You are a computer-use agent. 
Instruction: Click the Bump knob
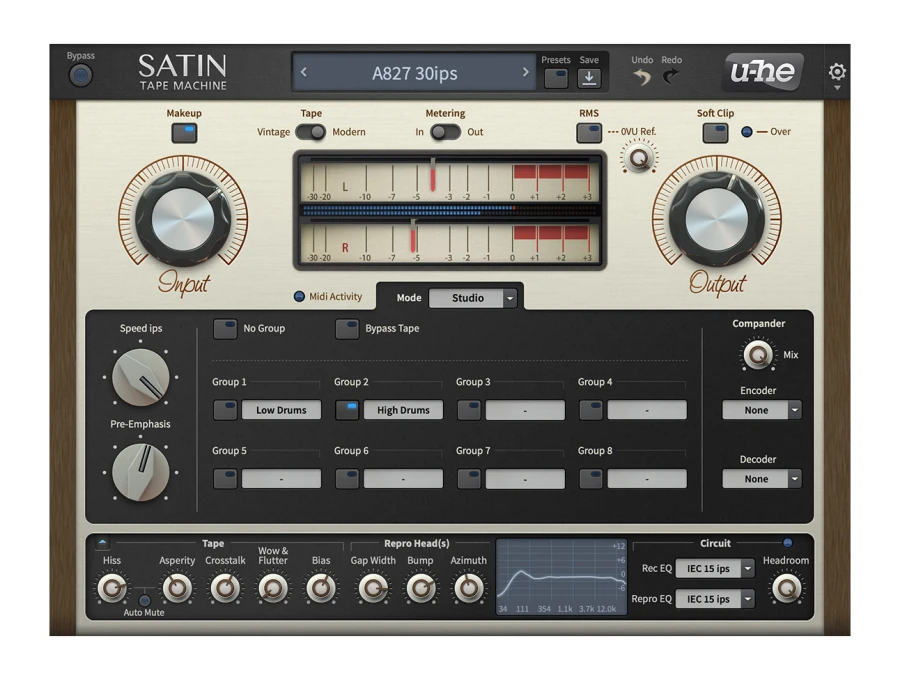click(x=421, y=588)
